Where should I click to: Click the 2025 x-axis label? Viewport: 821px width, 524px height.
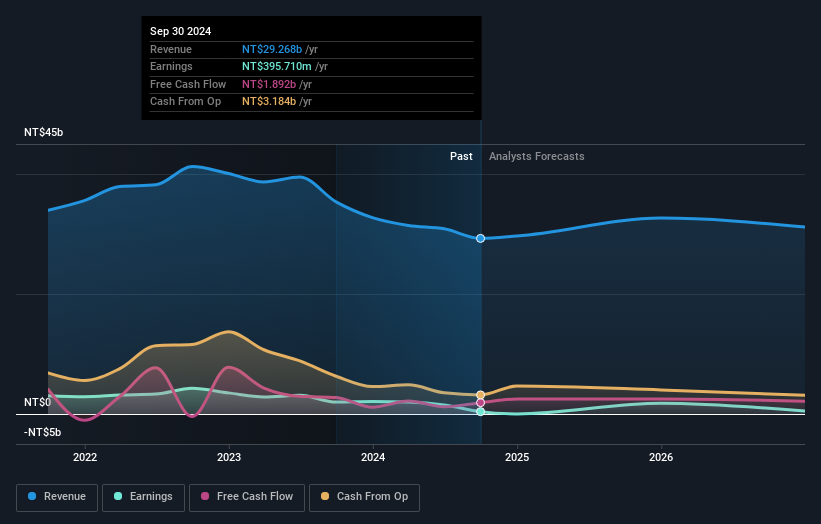tap(517, 457)
